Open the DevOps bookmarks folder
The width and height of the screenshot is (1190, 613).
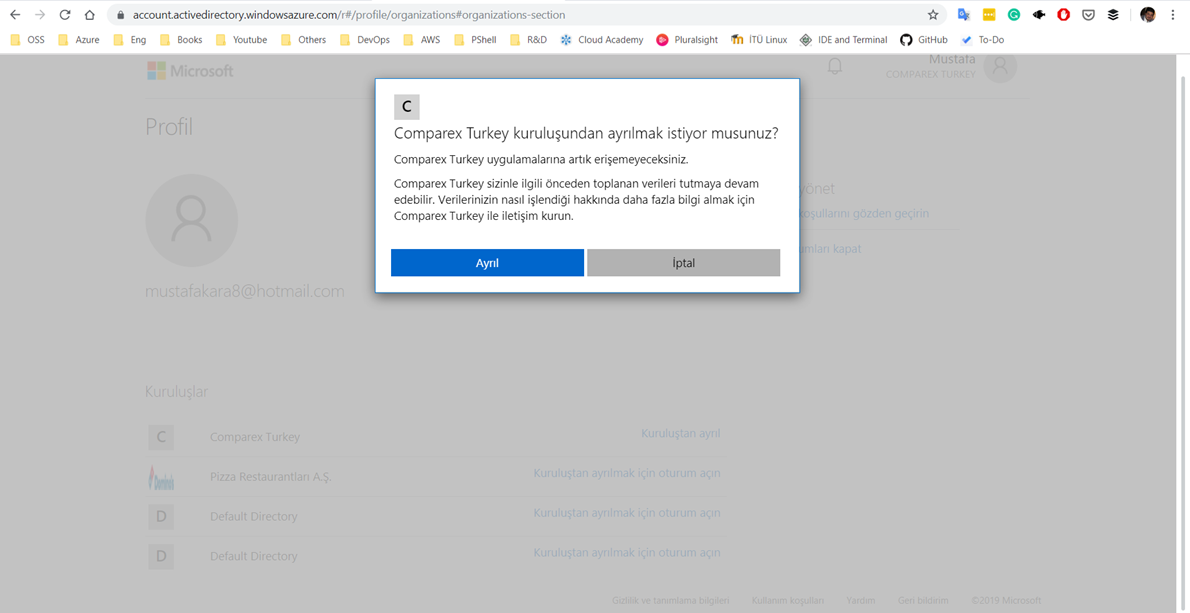[x=365, y=39]
